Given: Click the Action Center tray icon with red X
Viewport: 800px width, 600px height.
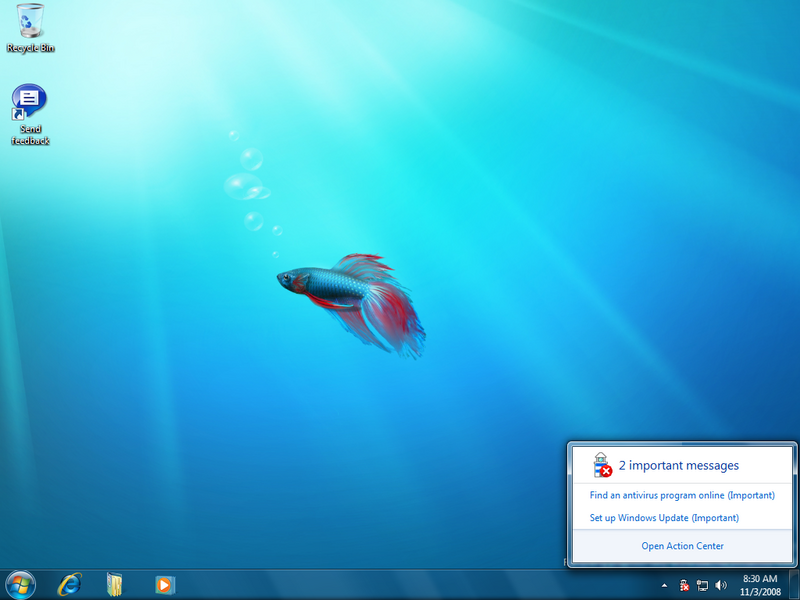Looking at the screenshot, I should [684, 585].
